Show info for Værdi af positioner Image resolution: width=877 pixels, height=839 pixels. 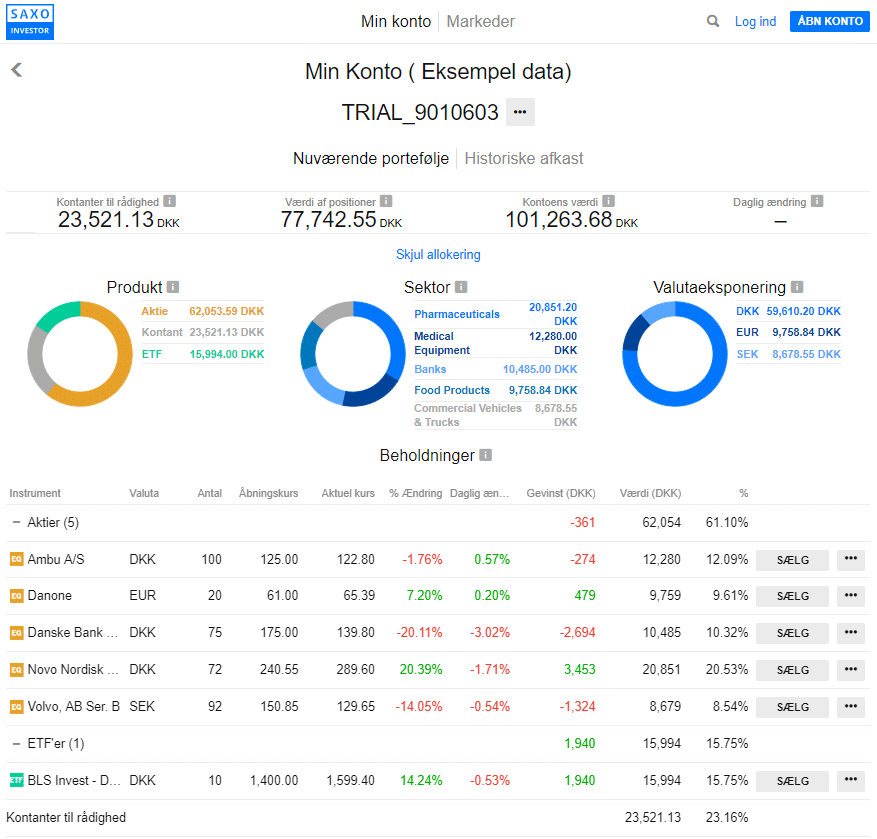point(386,201)
